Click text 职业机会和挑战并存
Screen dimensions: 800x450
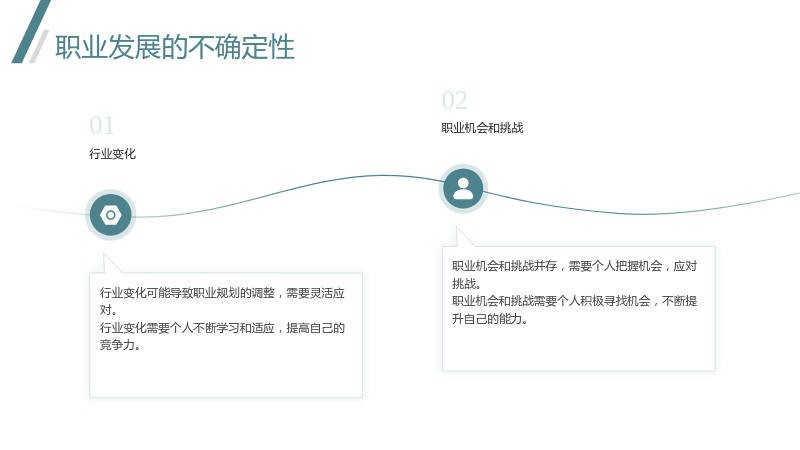[x=505, y=266]
